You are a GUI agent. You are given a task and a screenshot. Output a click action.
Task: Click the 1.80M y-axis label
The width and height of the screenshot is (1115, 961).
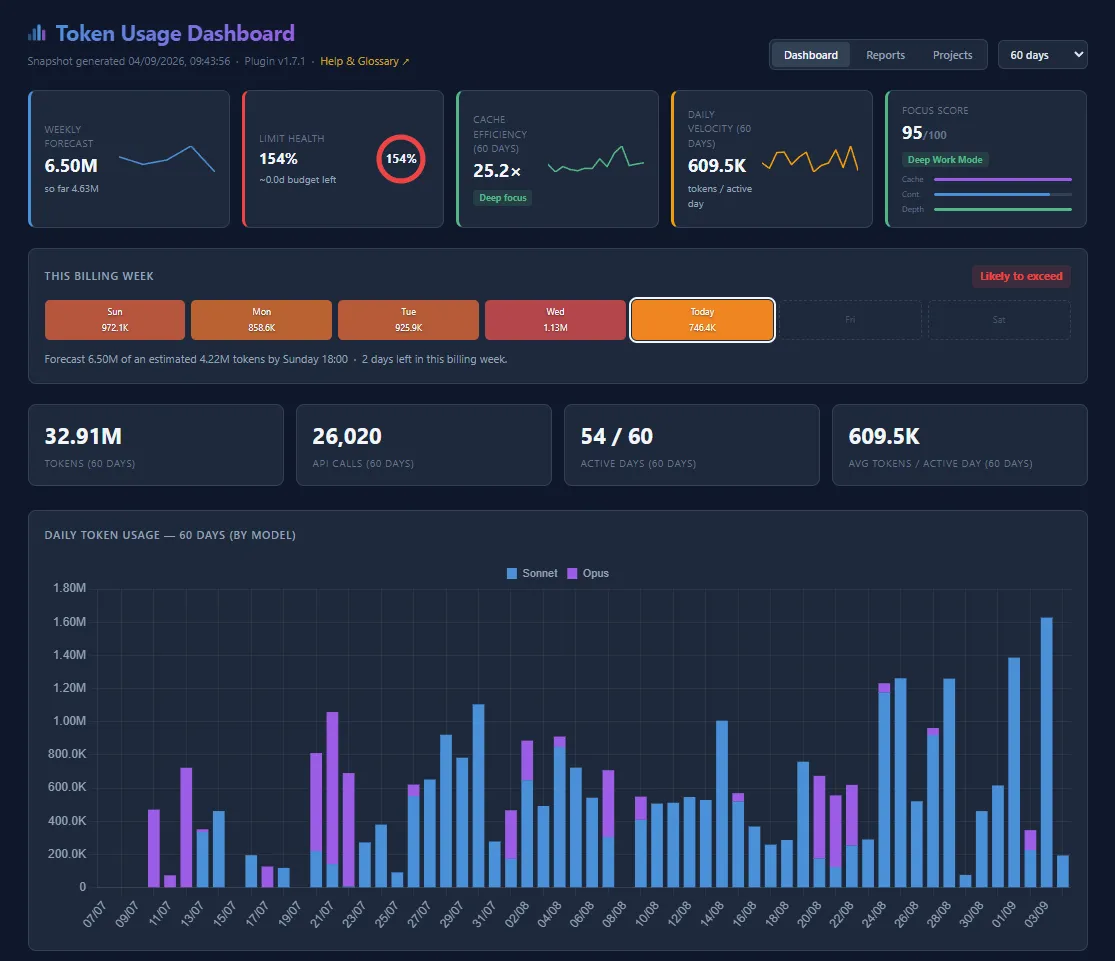click(69, 588)
